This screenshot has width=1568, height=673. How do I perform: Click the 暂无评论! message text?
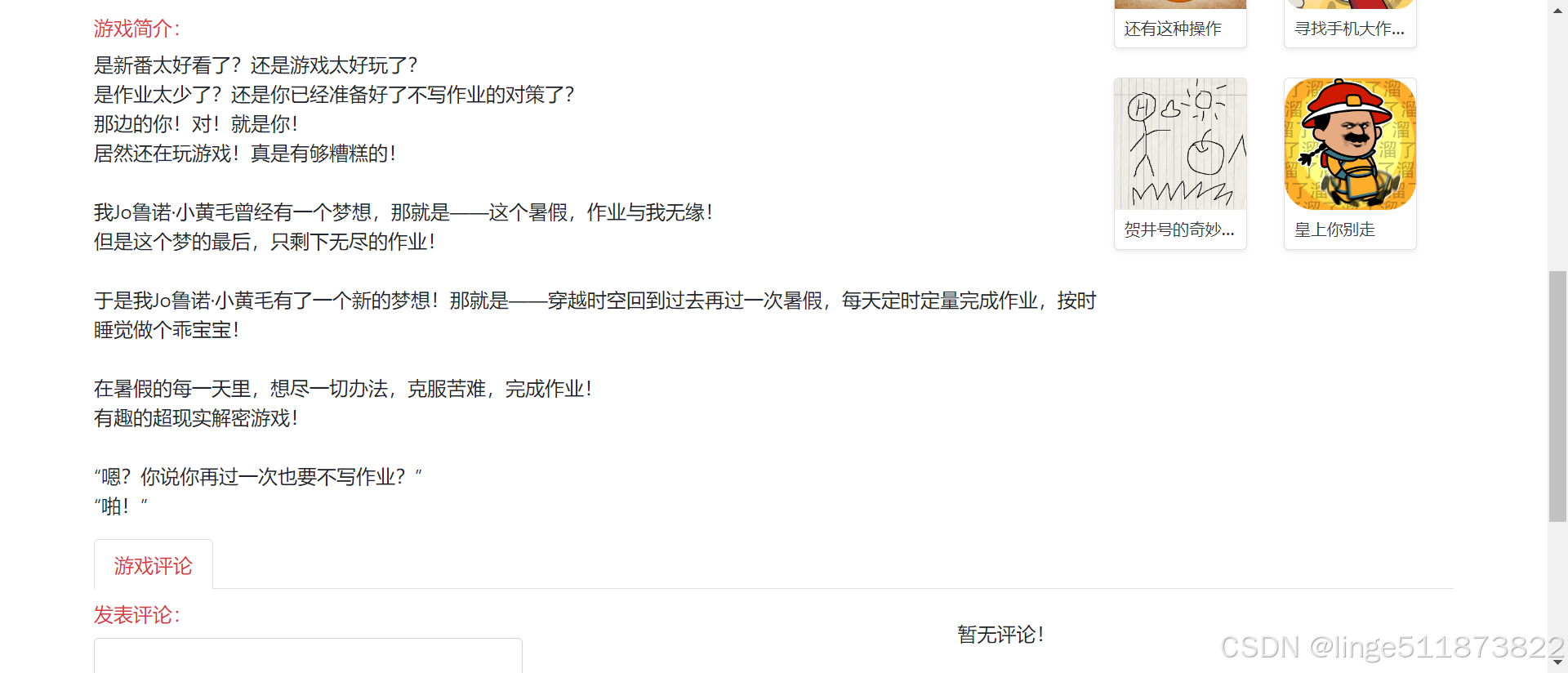click(1000, 635)
